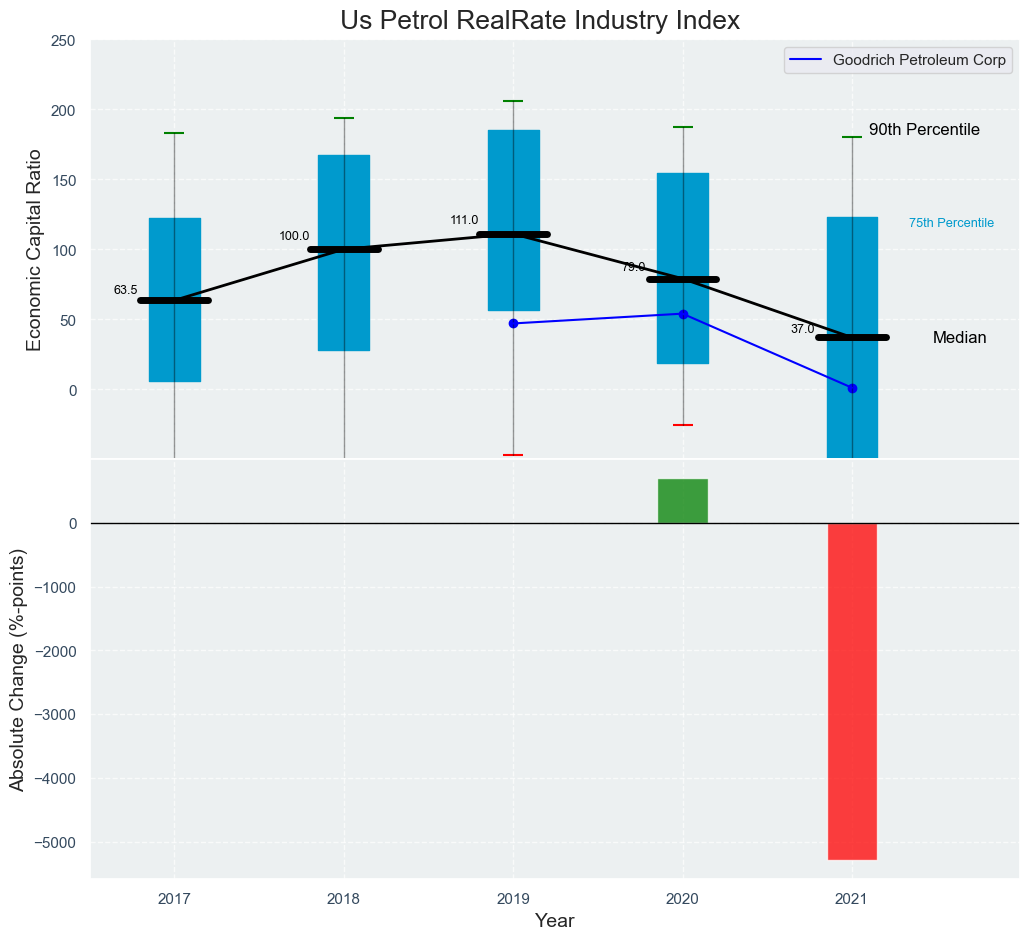Click the 150 y-axis tick label
Image resolution: width=1029 pixels, height=940 pixels.
(65, 181)
